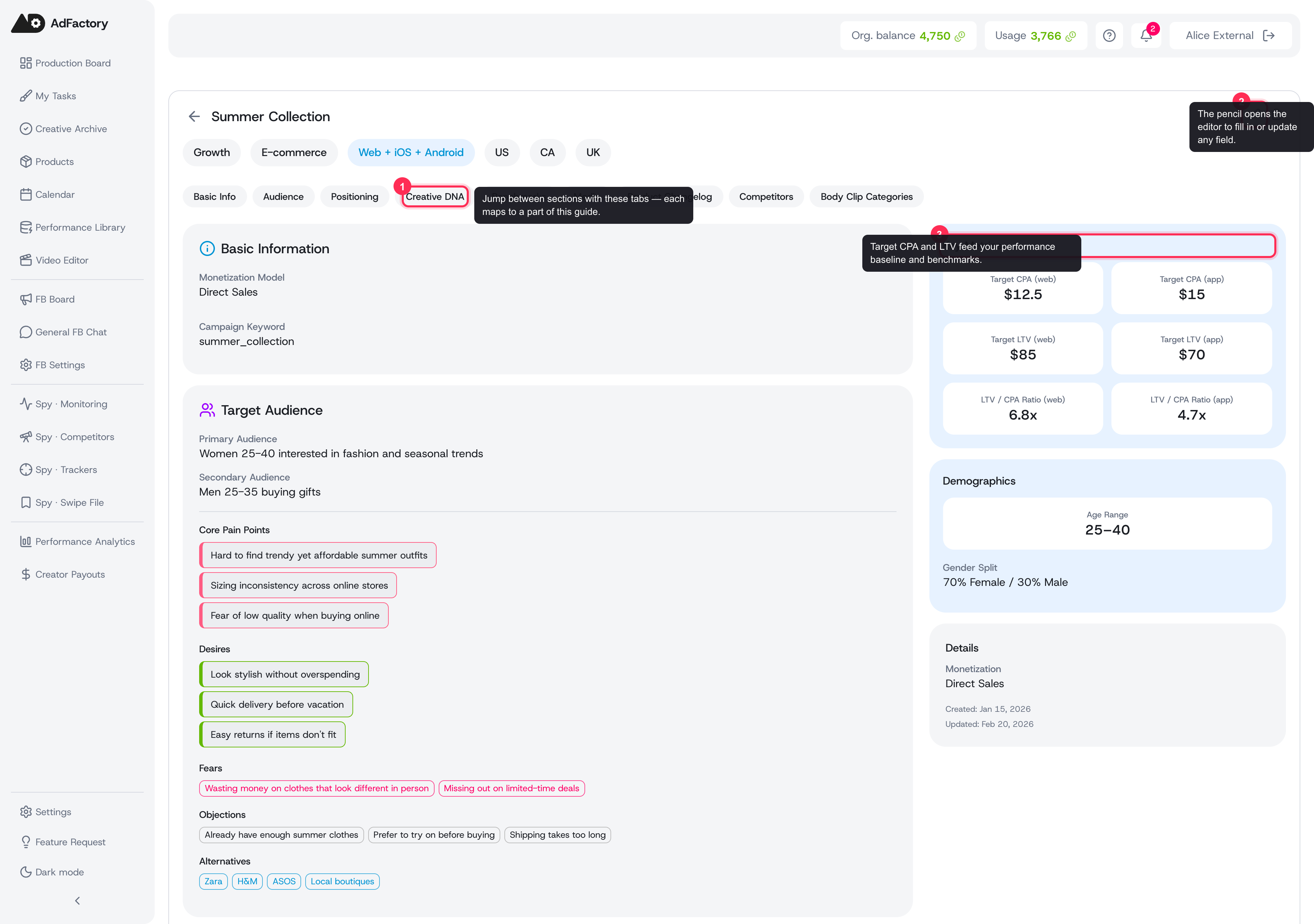
Task: Click the Growth tag
Action: pyautogui.click(x=212, y=152)
